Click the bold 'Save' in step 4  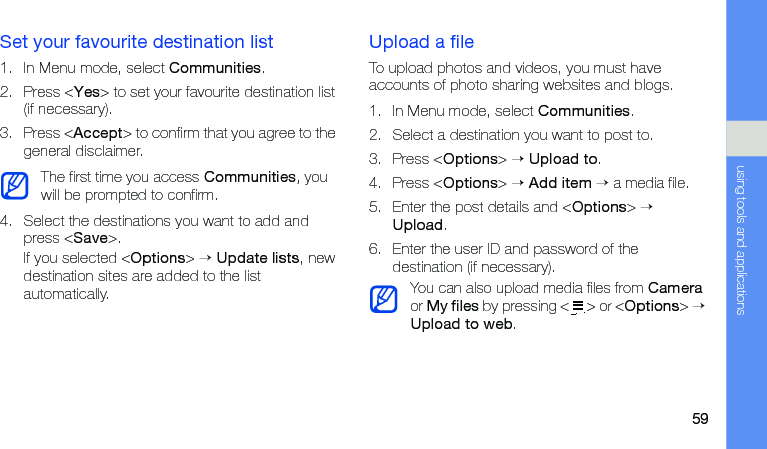pyautogui.click(x=90, y=239)
